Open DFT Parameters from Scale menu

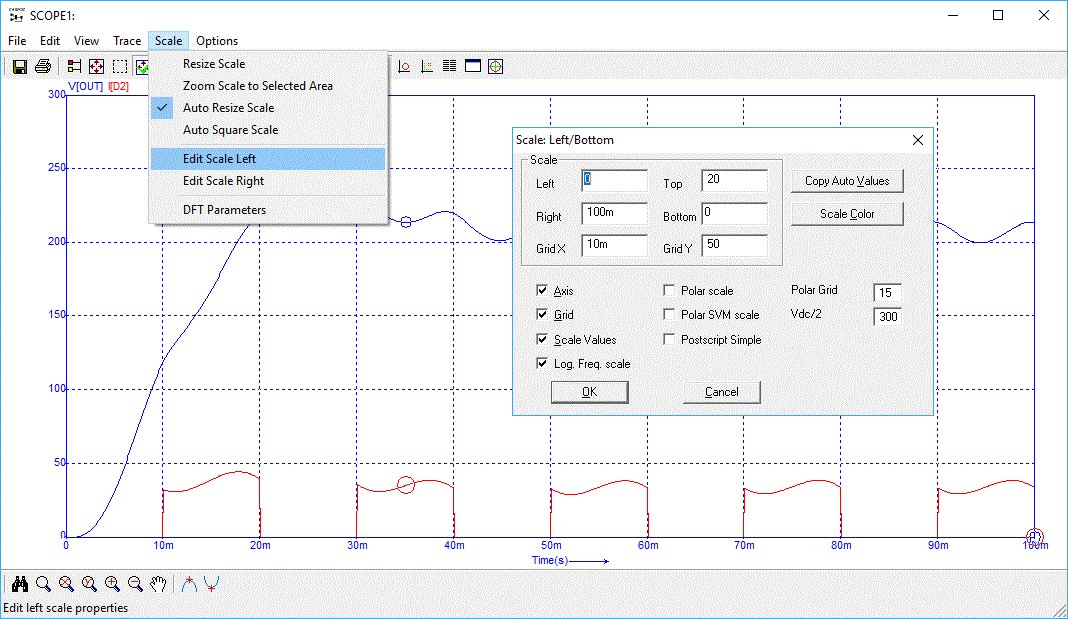pyautogui.click(x=268, y=210)
